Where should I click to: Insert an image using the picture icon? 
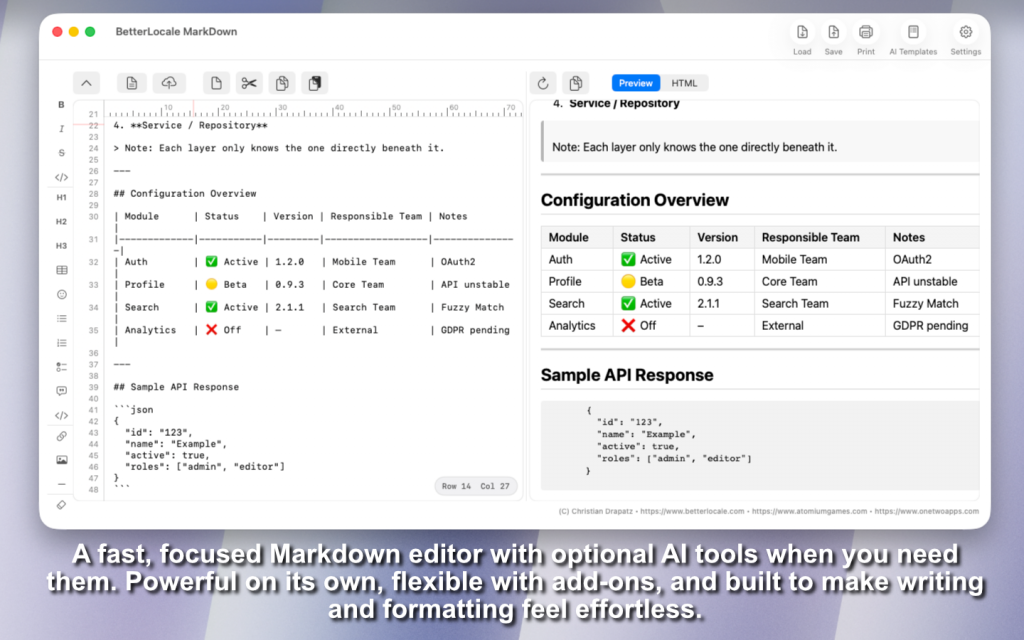61,460
